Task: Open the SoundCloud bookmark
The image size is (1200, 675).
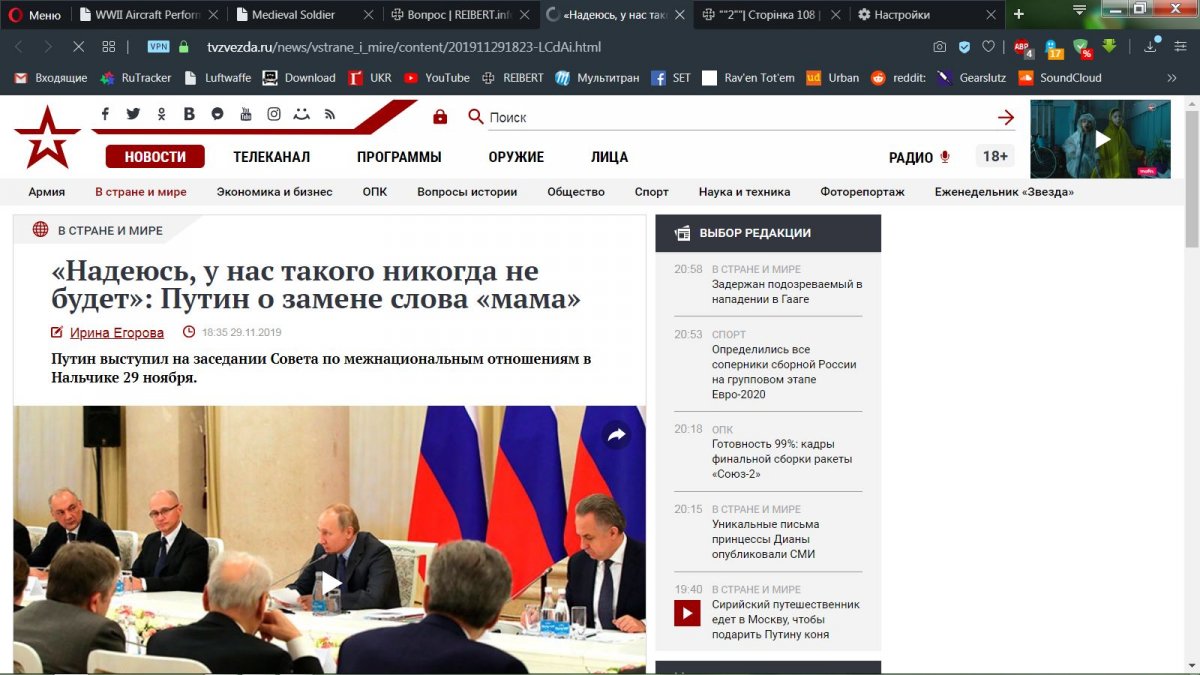Action: click(1059, 78)
